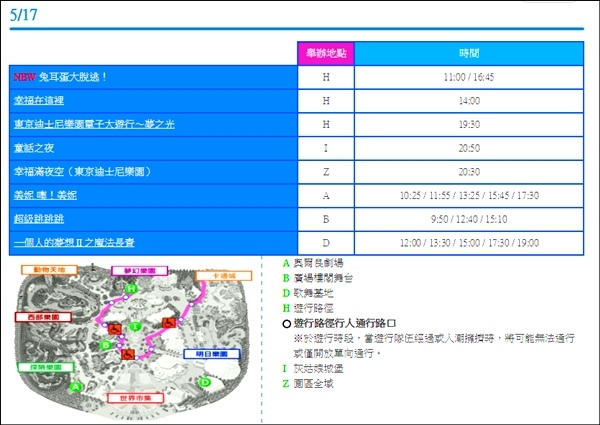
Task: Click location H in the 兔耳蛋大脫逃 row
Action: coord(326,77)
